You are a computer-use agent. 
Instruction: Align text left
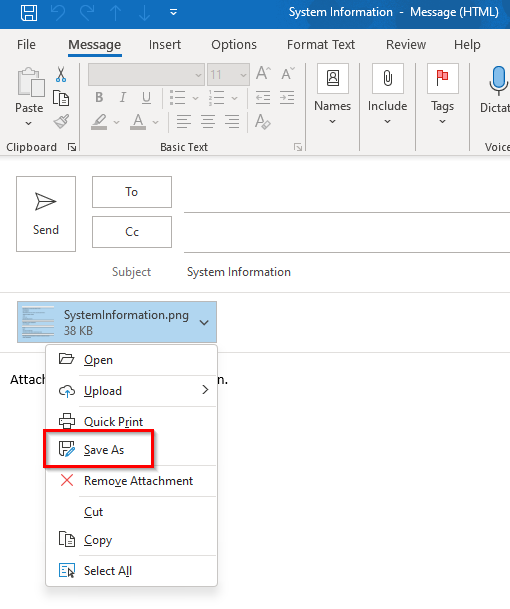[184, 122]
